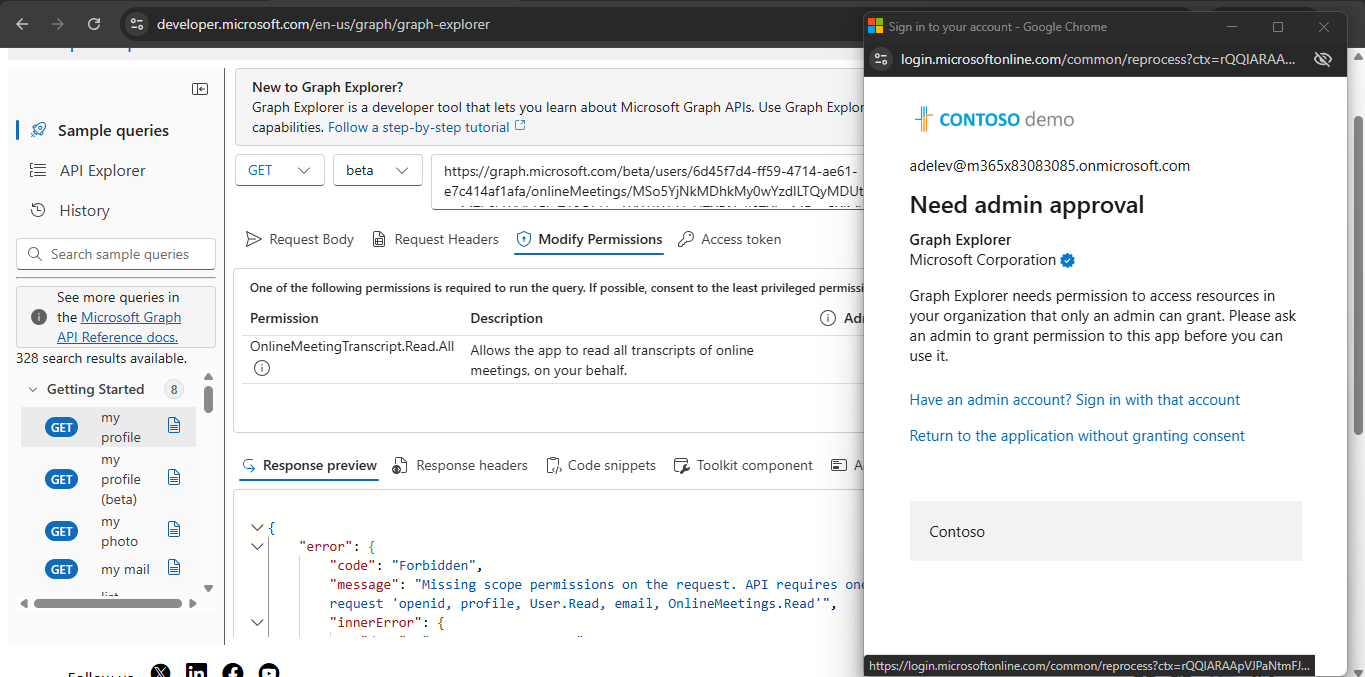Viewport: 1365px width, 677px height.
Task: Click the Search sample queries field
Action: (x=116, y=254)
